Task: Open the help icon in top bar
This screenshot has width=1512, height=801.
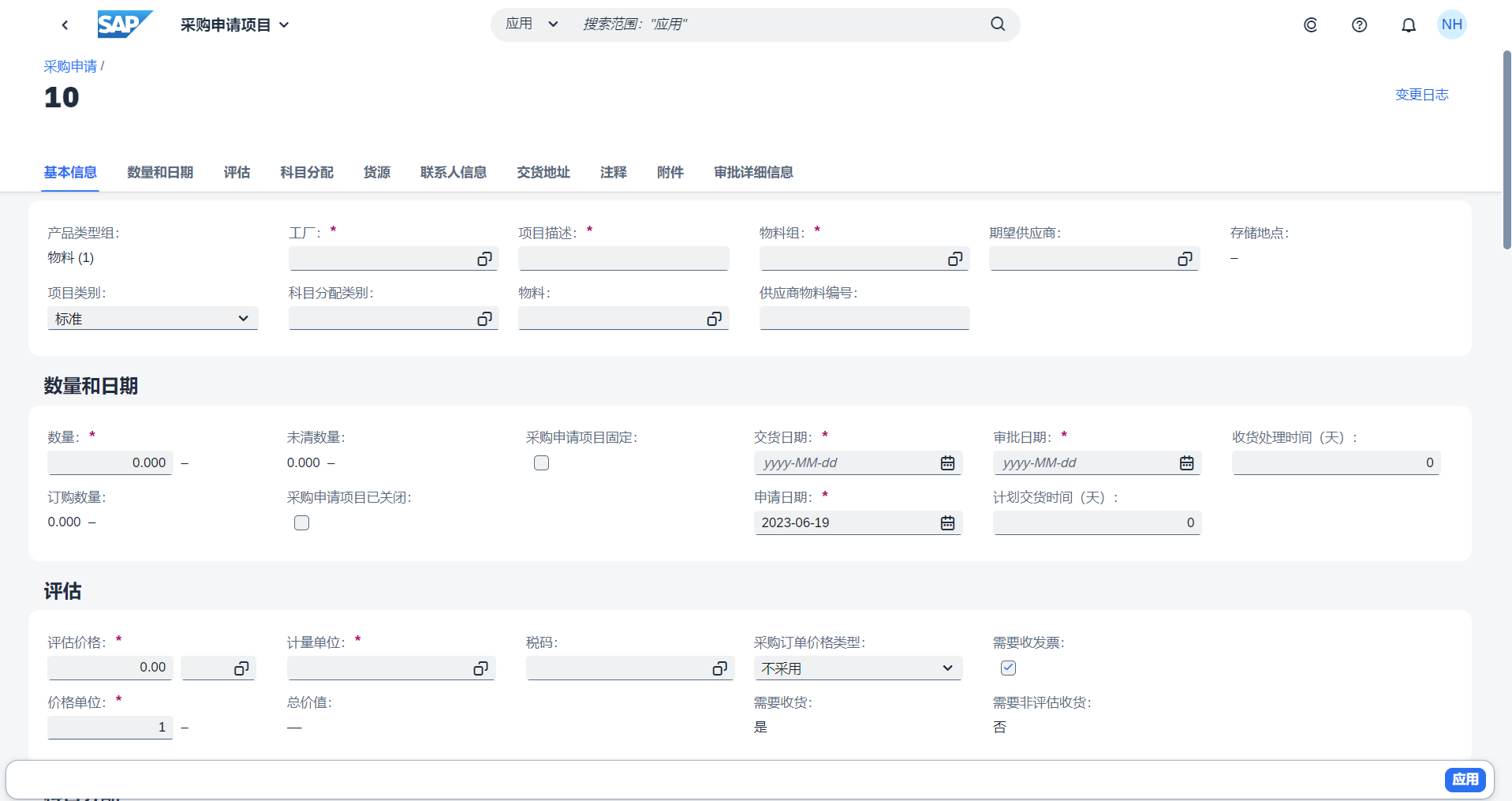Action: 1359,24
